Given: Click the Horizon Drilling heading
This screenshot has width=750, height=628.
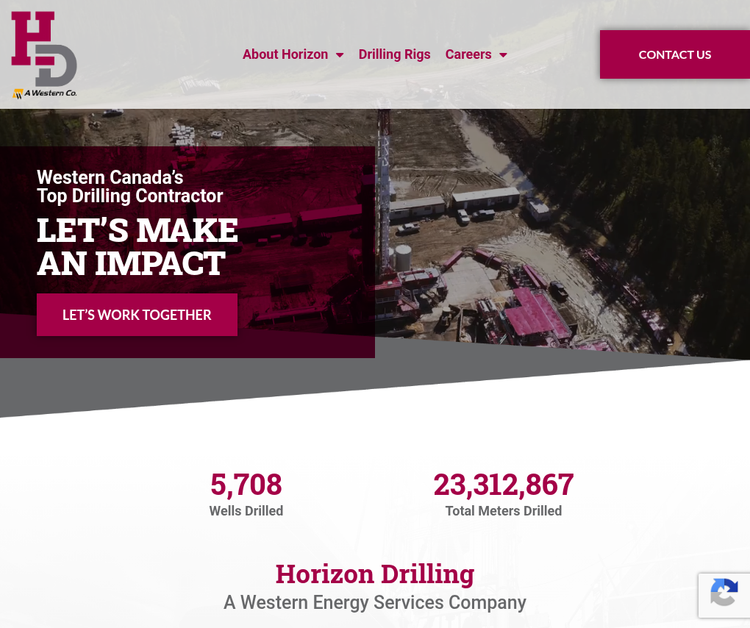Looking at the screenshot, I should click(375, 573).
